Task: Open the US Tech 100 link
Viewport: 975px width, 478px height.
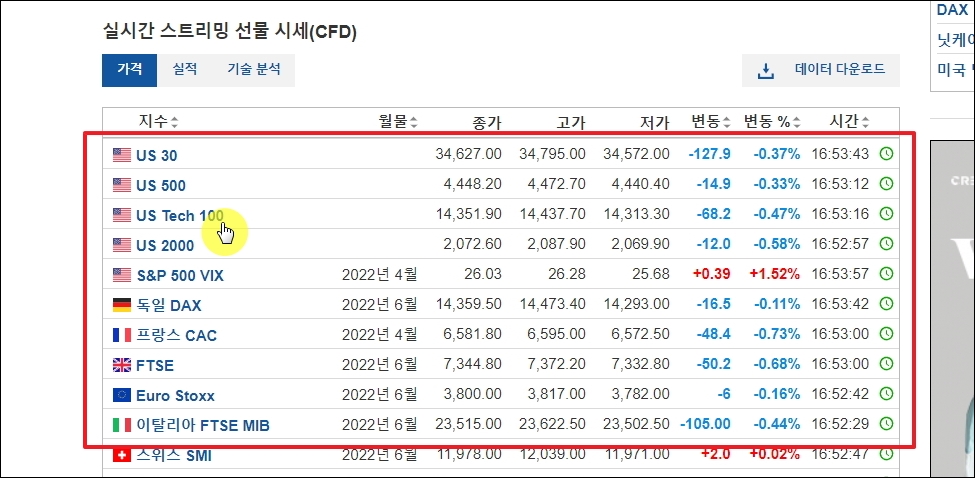Action: tap(180, 216)
